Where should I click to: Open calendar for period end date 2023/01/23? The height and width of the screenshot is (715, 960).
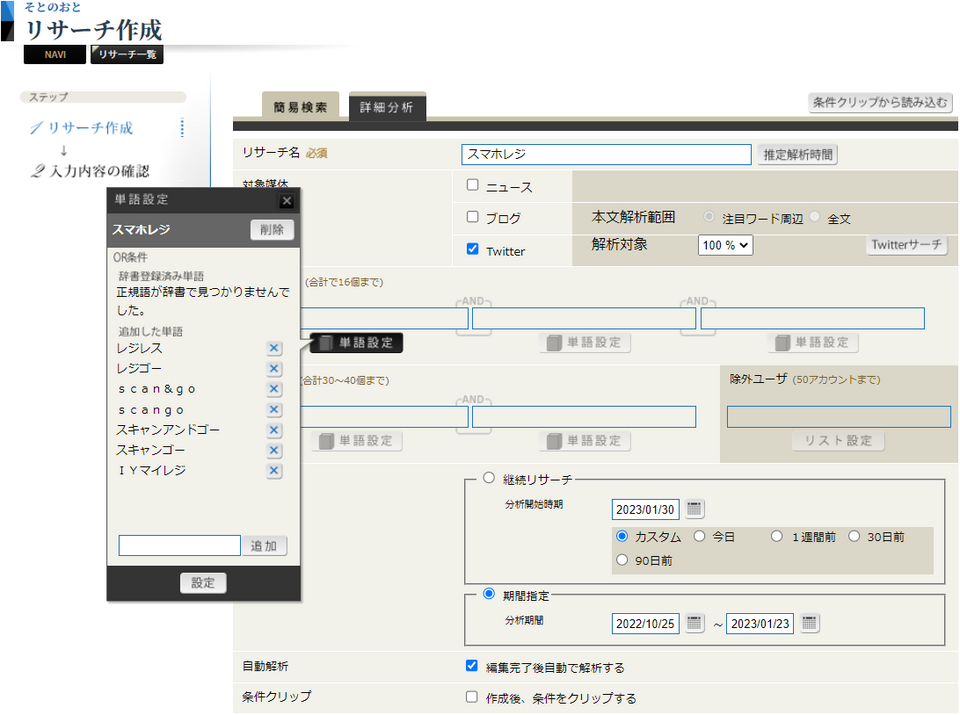click(x=810, y=623)
